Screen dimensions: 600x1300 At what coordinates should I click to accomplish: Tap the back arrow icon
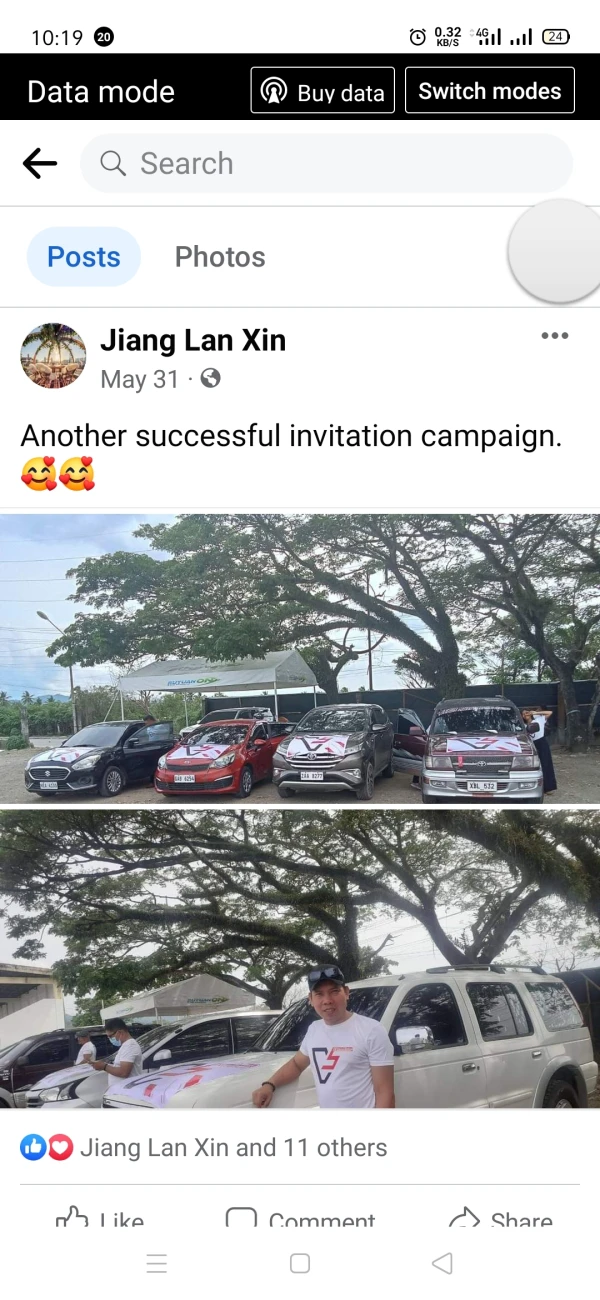tap(40, 163)
